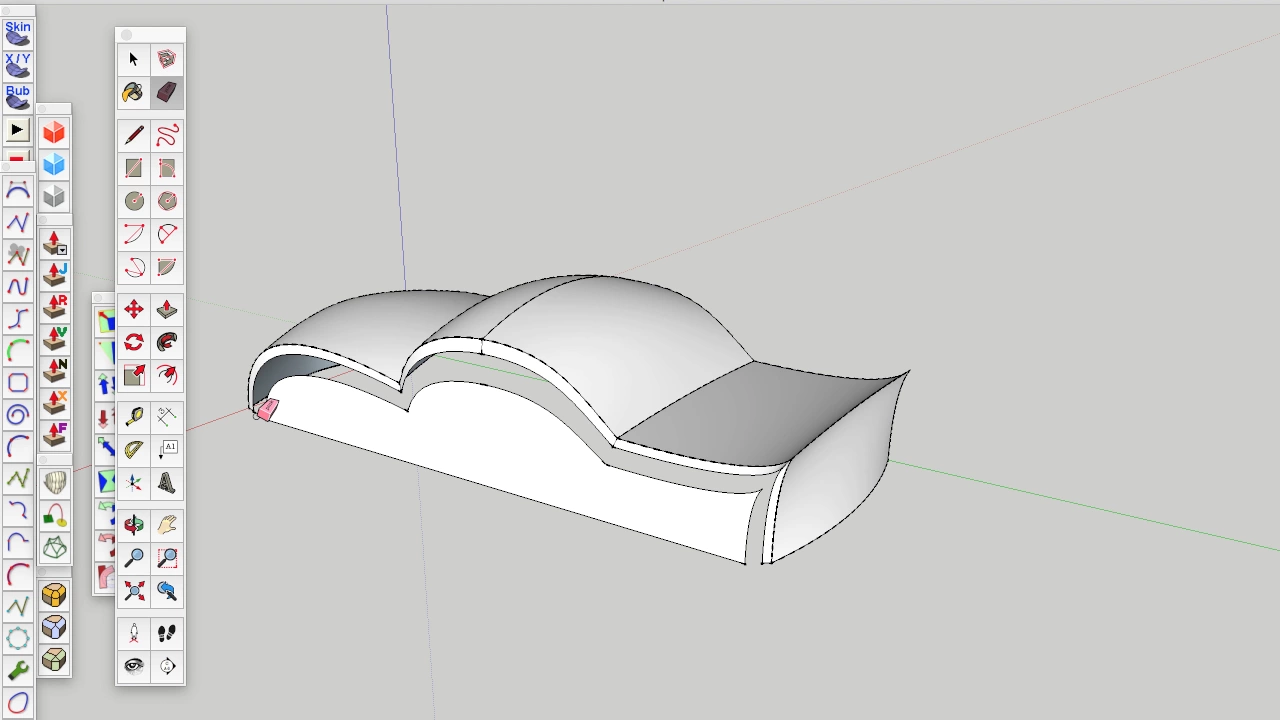Choose the 3D Text tool
Screen dimensions: 1280x720
[167, 483]
